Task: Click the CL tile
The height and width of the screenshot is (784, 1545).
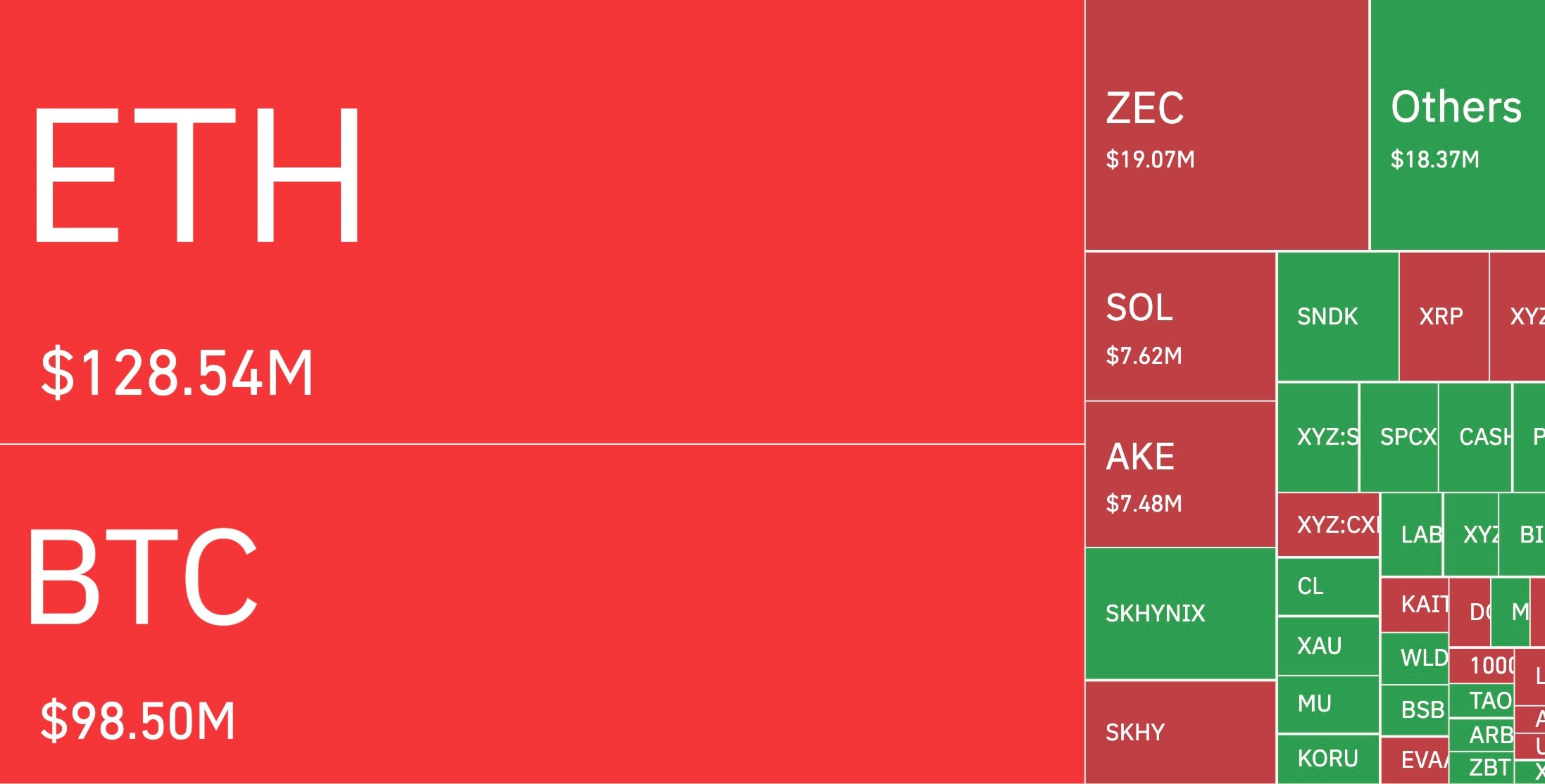Action: click(1328, 586)
